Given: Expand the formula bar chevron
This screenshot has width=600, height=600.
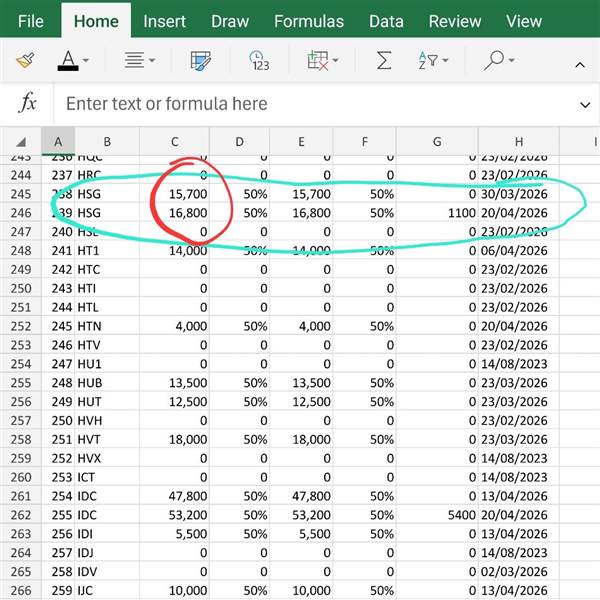Looking at the screenshot, I should click(x=585, y=104).
